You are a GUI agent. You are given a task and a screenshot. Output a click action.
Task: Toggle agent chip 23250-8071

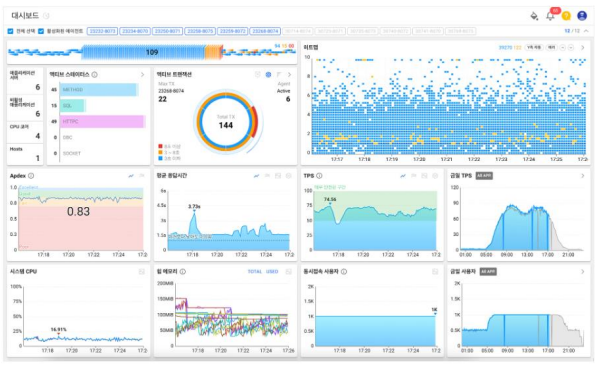tap(168, 31)
